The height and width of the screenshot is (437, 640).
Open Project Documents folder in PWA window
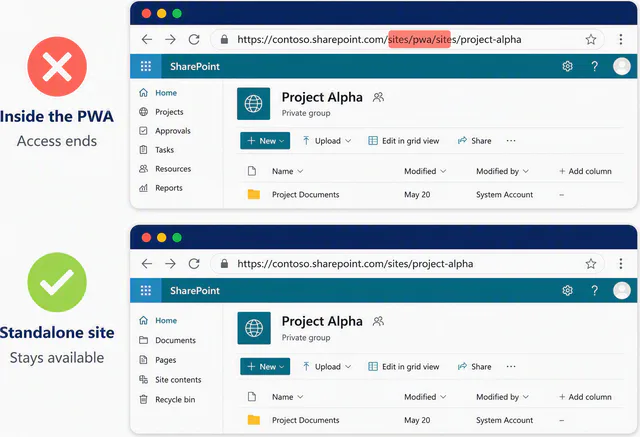[305, 195]
